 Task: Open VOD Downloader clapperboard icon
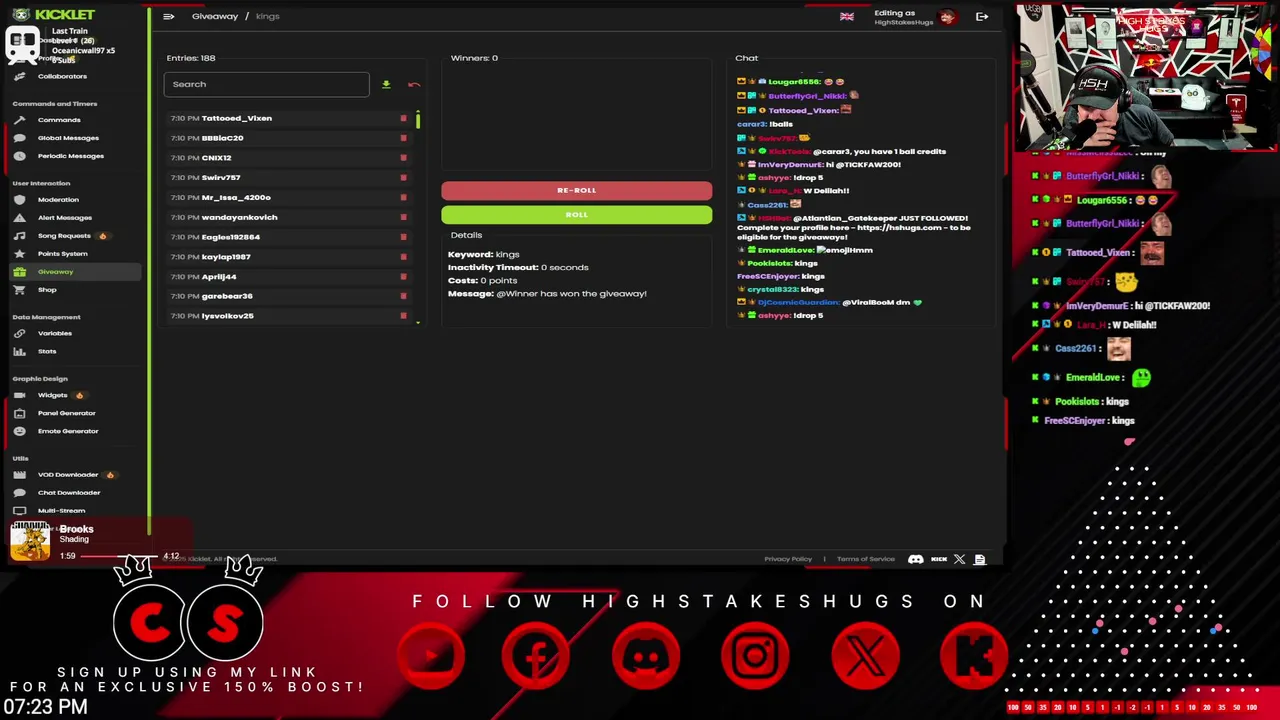20,475
